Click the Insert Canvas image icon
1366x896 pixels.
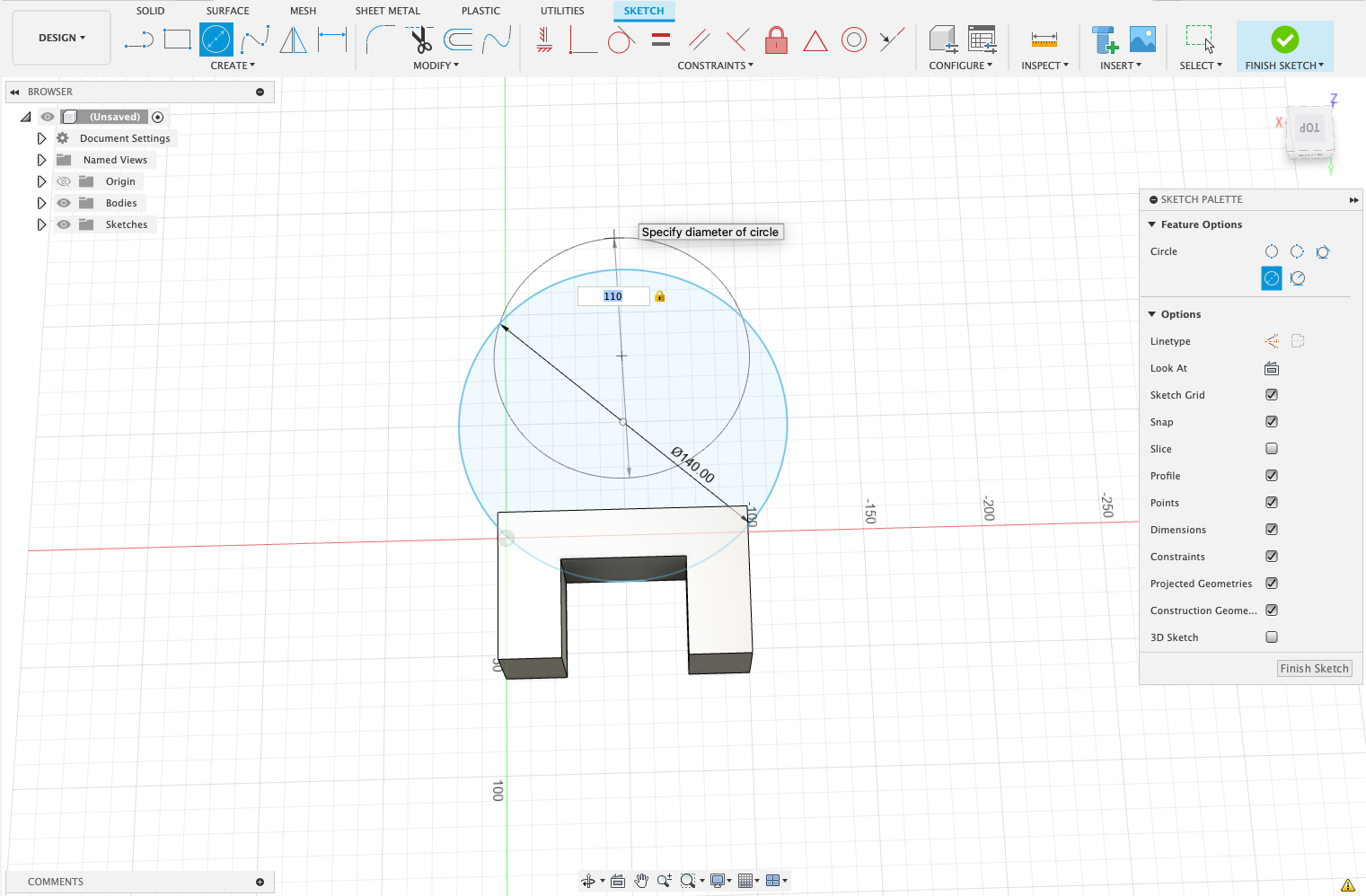click(1142, 40)
